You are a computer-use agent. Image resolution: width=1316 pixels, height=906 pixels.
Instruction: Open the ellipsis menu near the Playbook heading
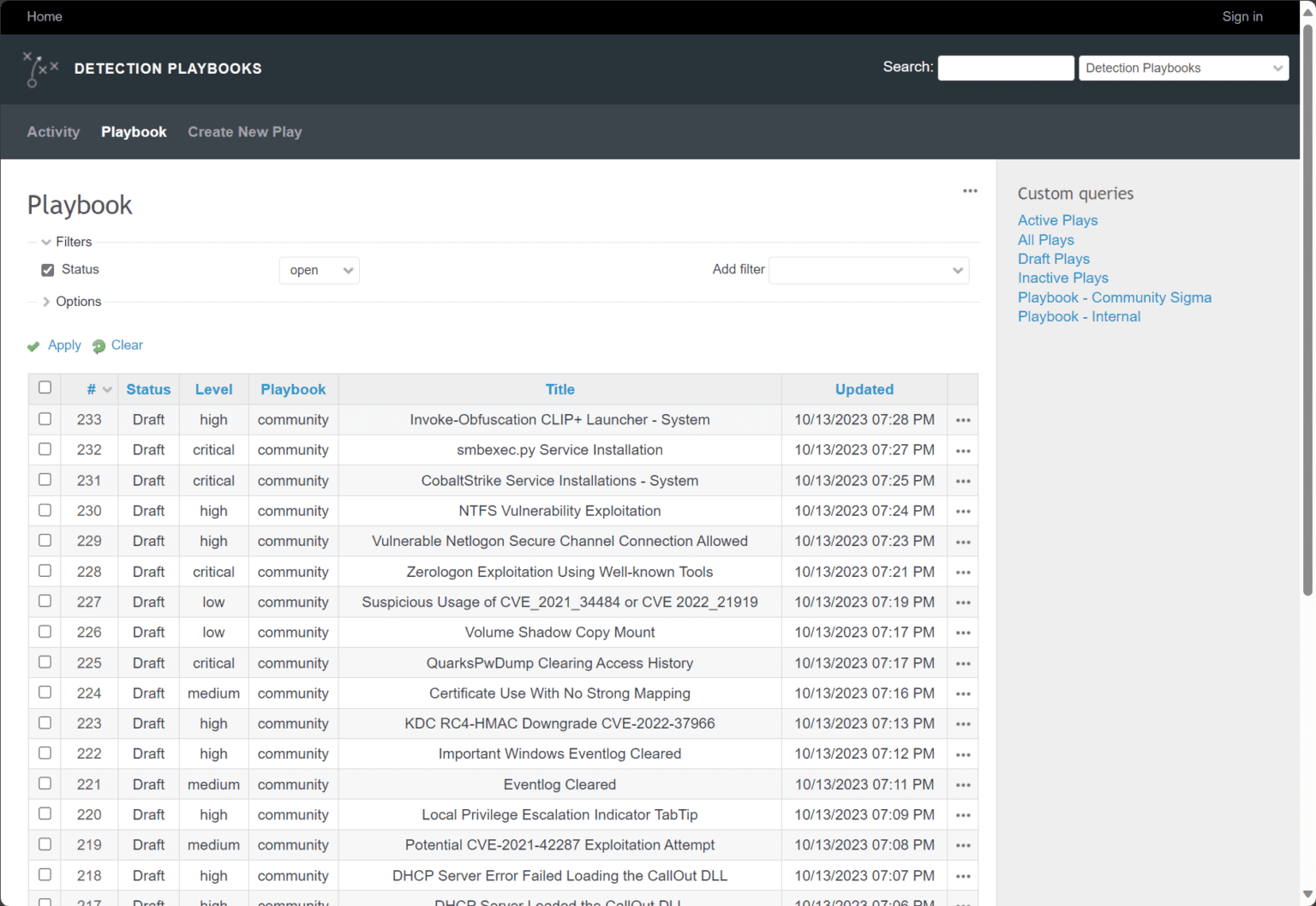pos(970,190)
